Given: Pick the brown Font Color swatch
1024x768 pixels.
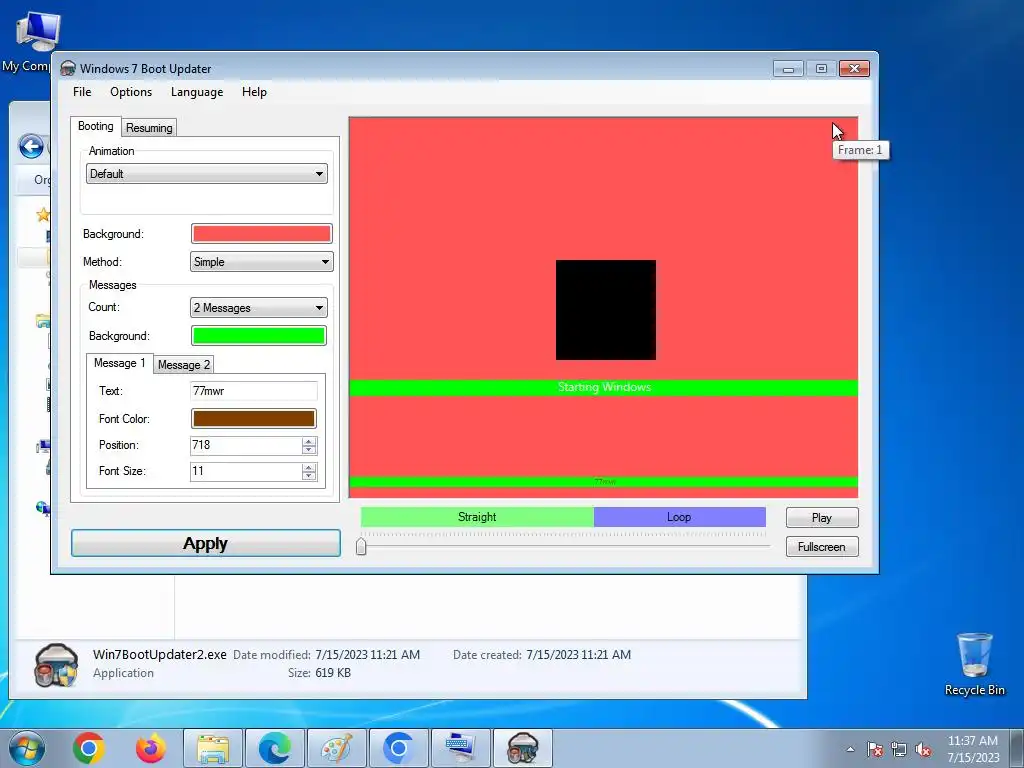Looking at the screenshot, I should click(x=253, y=419).
